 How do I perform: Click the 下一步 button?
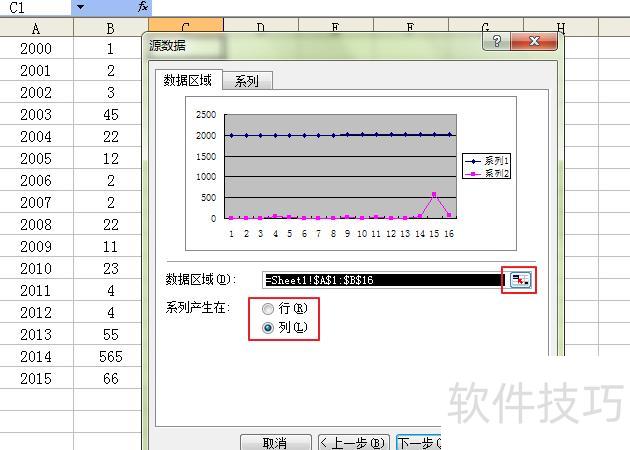coord(419,442)
